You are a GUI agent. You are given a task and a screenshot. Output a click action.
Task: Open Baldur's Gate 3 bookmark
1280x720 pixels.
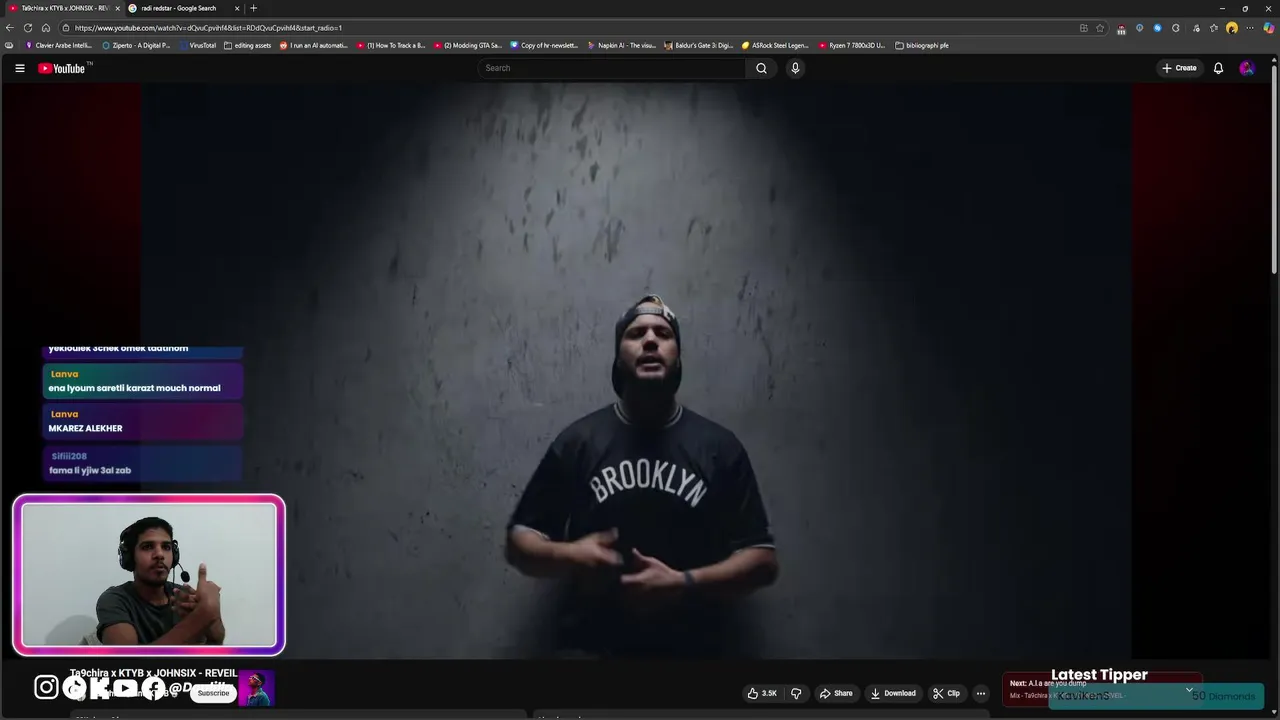[x=699, y=45]
